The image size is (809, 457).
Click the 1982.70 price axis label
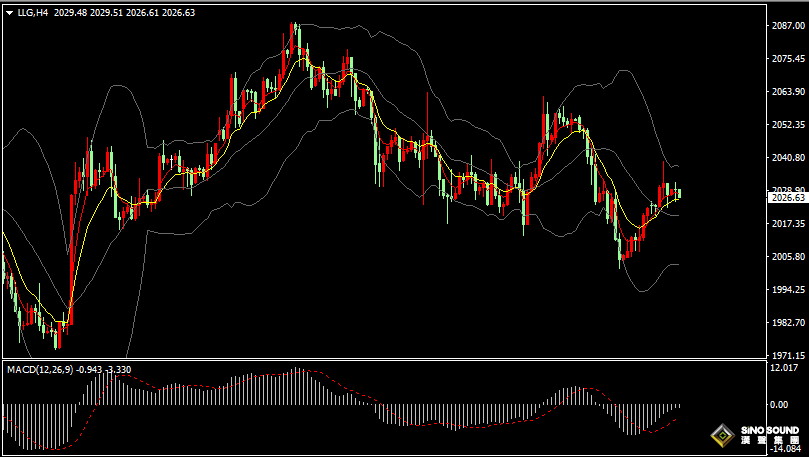[788, 322]
